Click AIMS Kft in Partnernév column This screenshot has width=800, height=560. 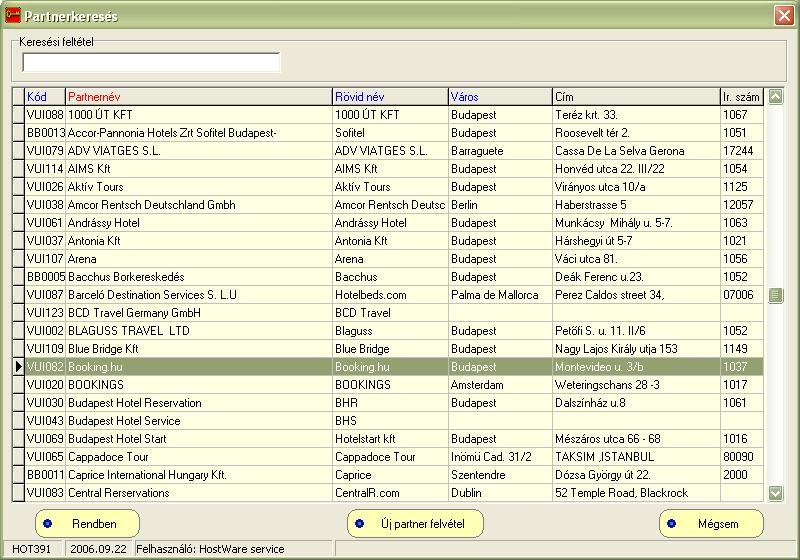click(x=89, y=169)
